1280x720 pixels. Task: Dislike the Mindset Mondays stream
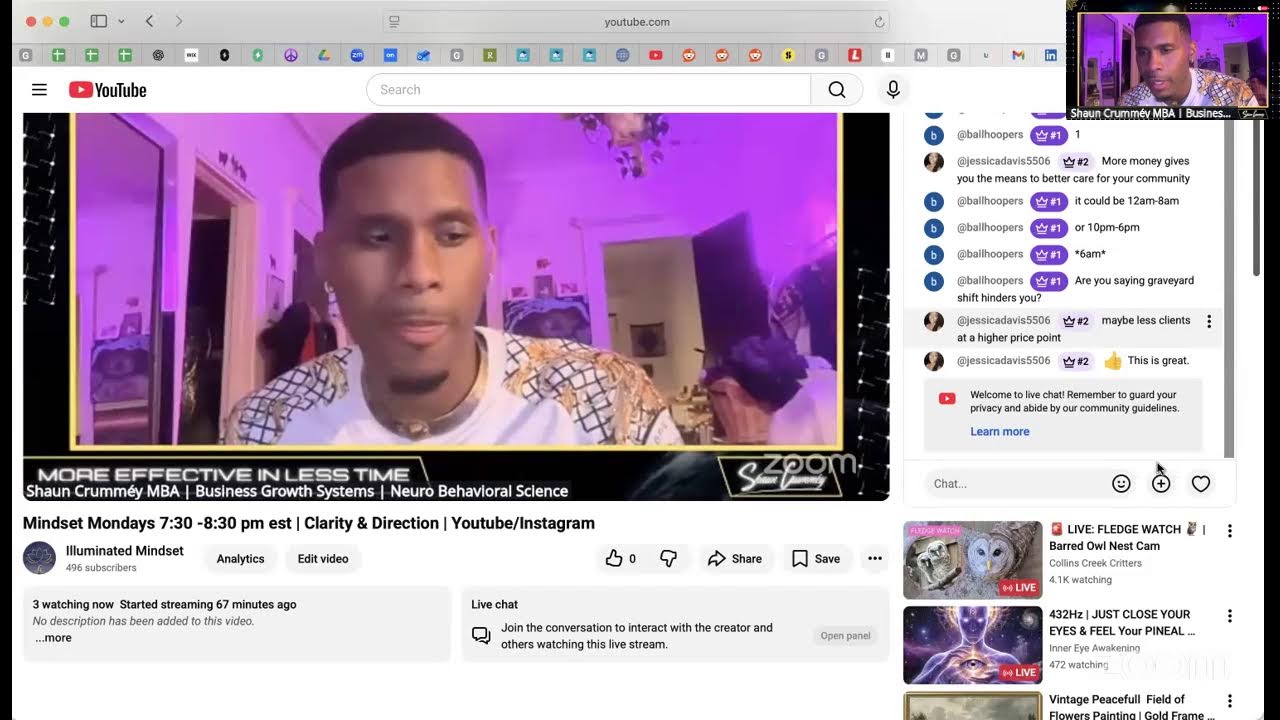pyautogui.click(x=668, y=559)
